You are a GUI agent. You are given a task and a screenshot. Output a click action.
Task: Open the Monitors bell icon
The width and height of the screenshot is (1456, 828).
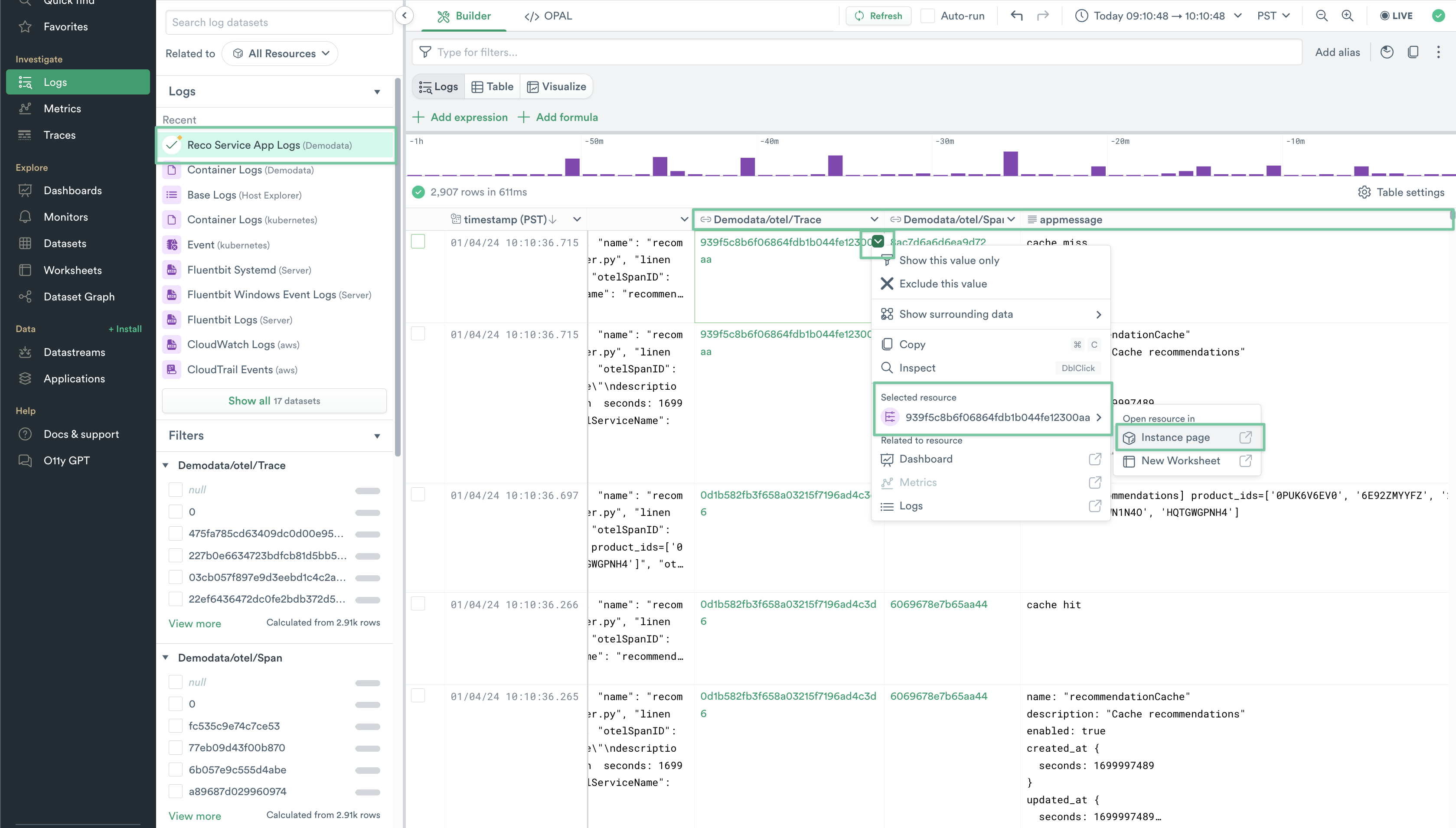click(x=25, y=217)
